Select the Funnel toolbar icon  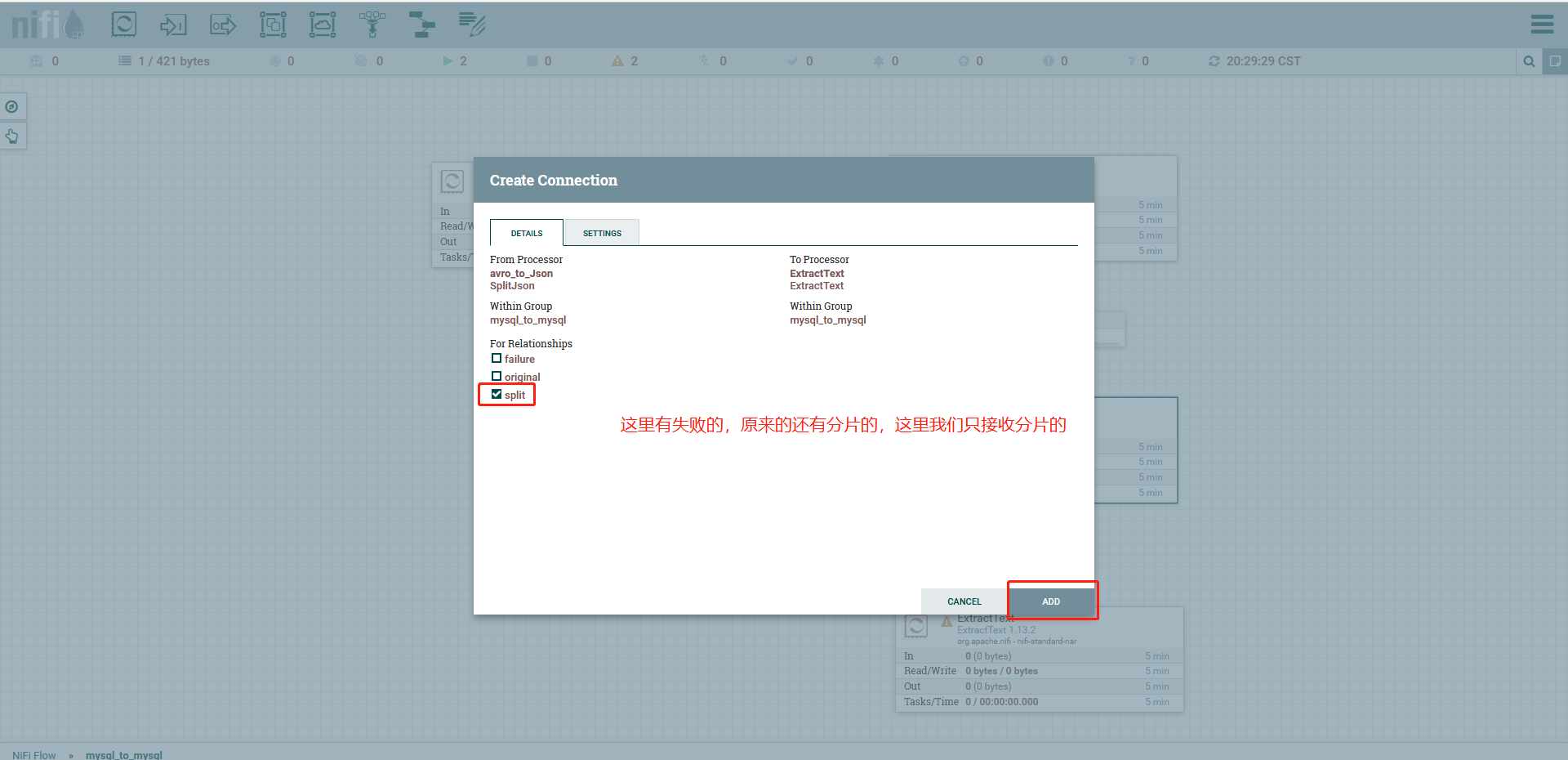coord(372,25)
